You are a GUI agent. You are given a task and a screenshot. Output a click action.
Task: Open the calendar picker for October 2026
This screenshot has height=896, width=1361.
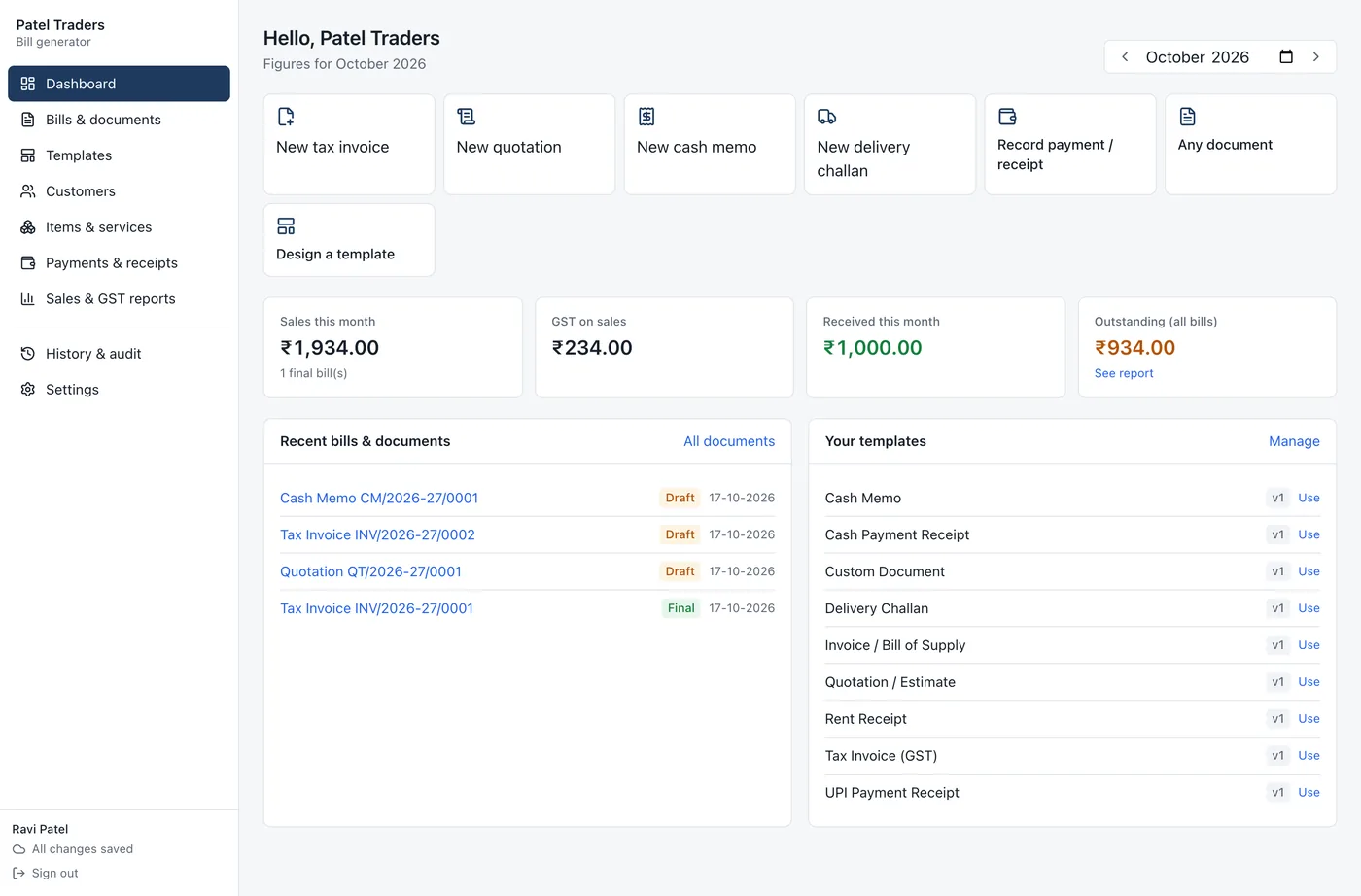(1286, 57)
